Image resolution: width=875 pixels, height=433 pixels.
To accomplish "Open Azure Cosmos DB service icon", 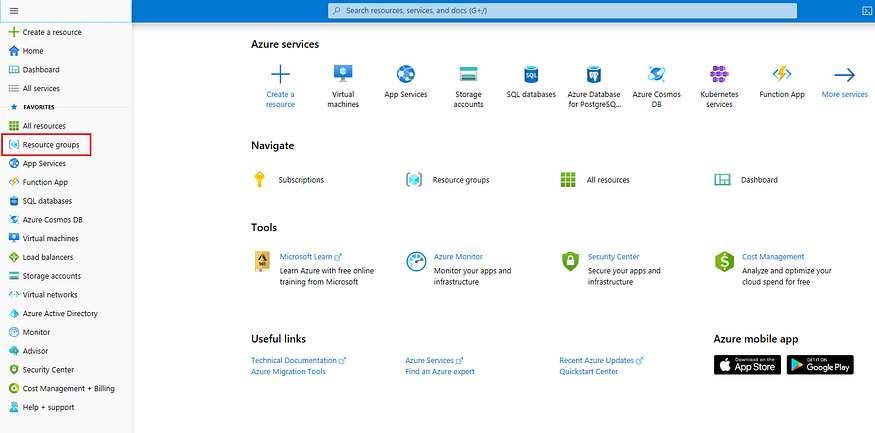I will [x=656, y=75].
